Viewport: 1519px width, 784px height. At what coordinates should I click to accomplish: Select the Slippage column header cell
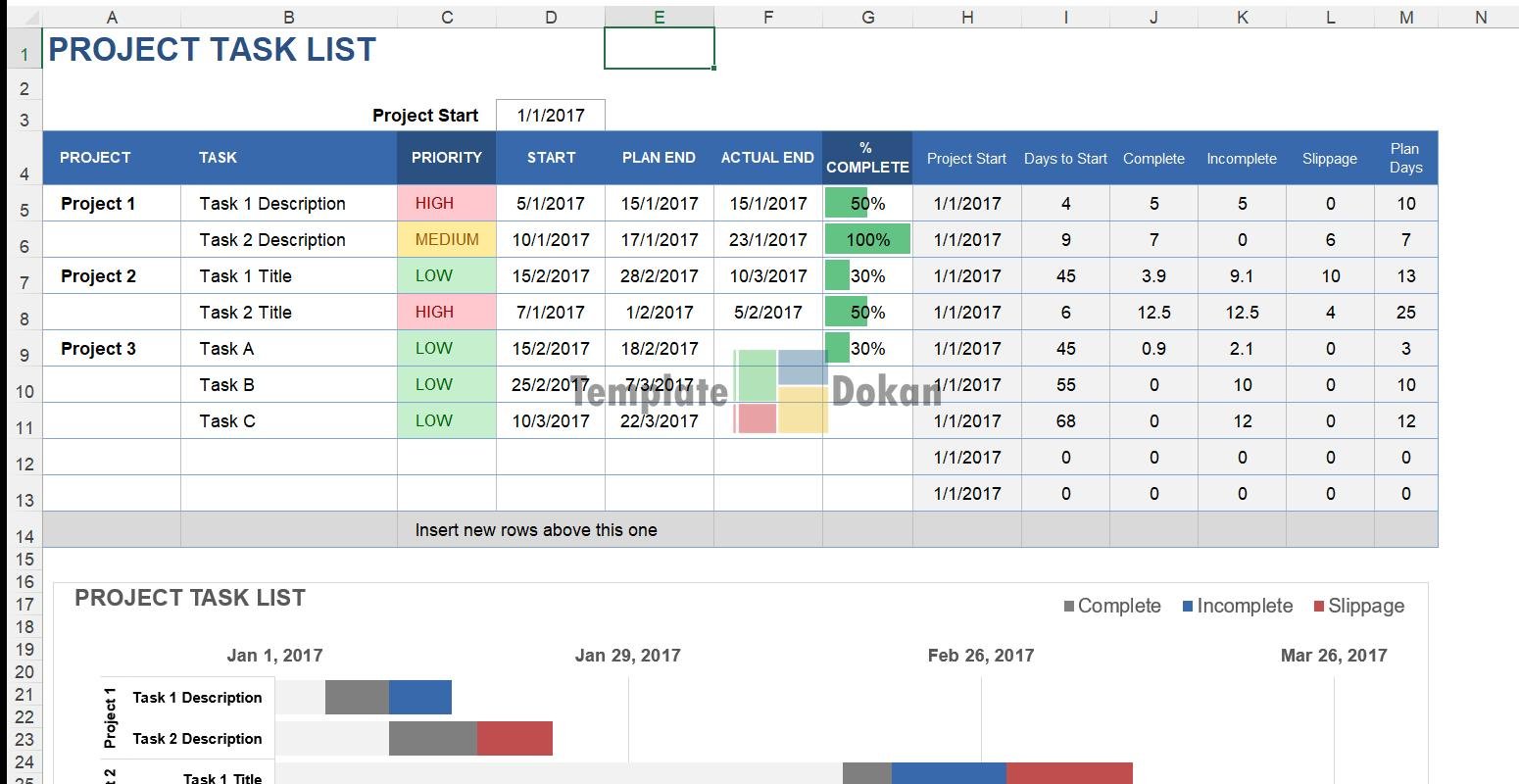point(1329,159)
